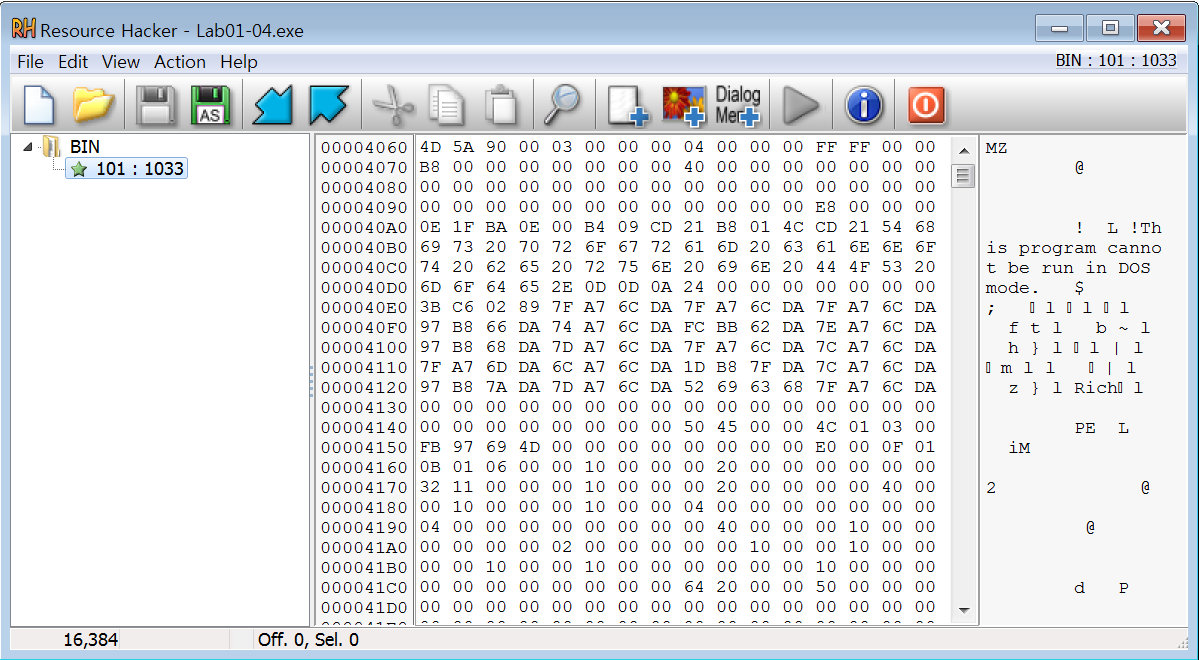Click offset 00004060 in the address column
The height and width of the screenshot is (660, 1199).
(x=364, y=147)
